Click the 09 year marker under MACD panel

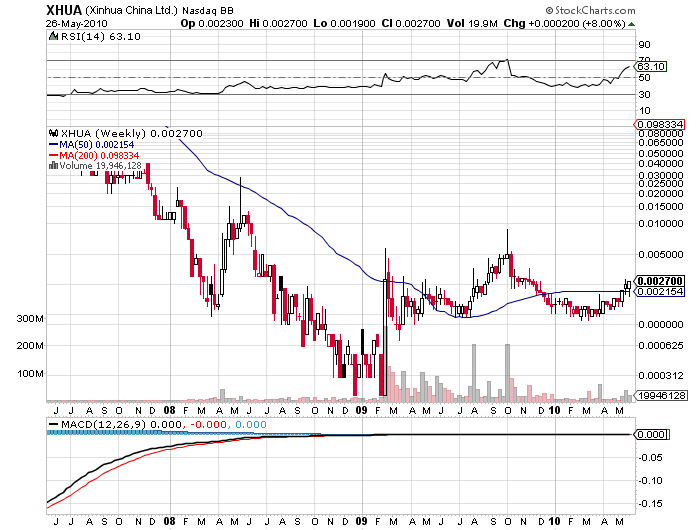point(362,522)
